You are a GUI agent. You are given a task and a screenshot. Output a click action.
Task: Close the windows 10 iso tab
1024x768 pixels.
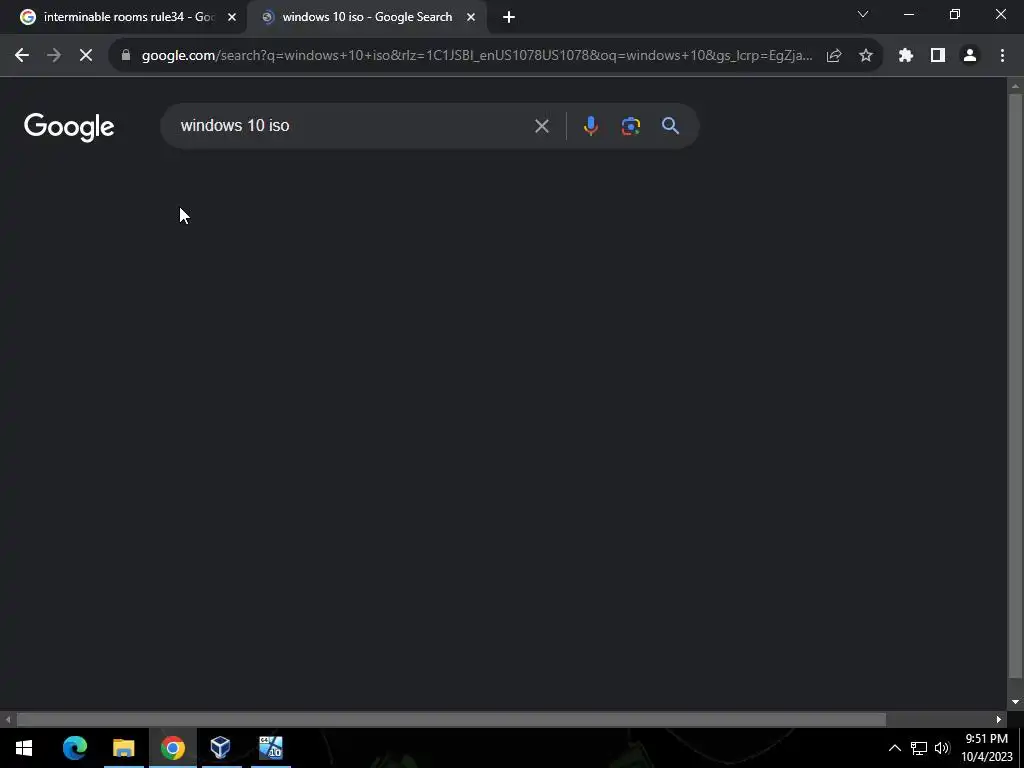(471, 18)
